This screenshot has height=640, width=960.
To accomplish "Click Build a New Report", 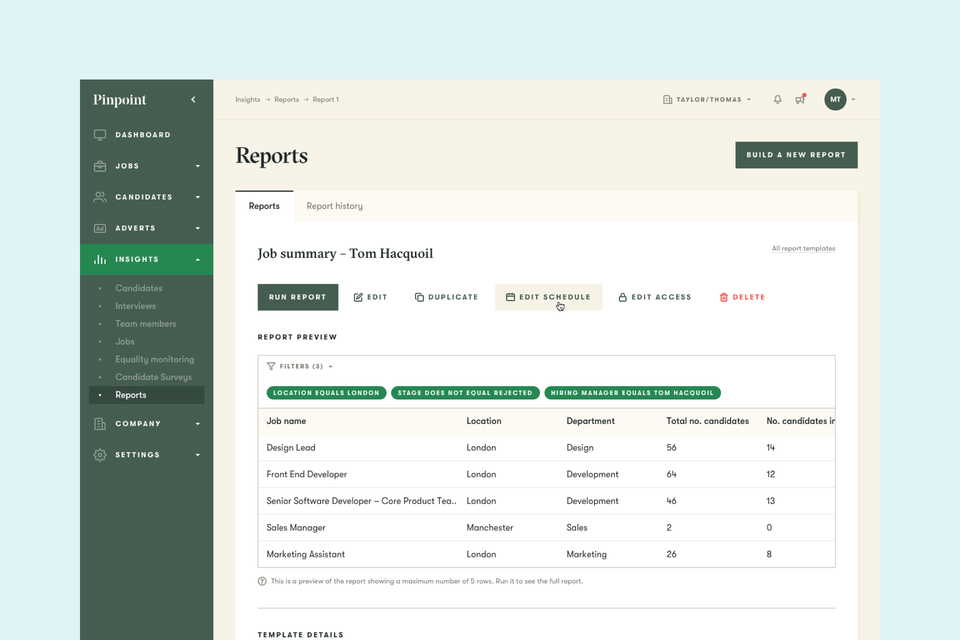I will [x=796, y=155].
